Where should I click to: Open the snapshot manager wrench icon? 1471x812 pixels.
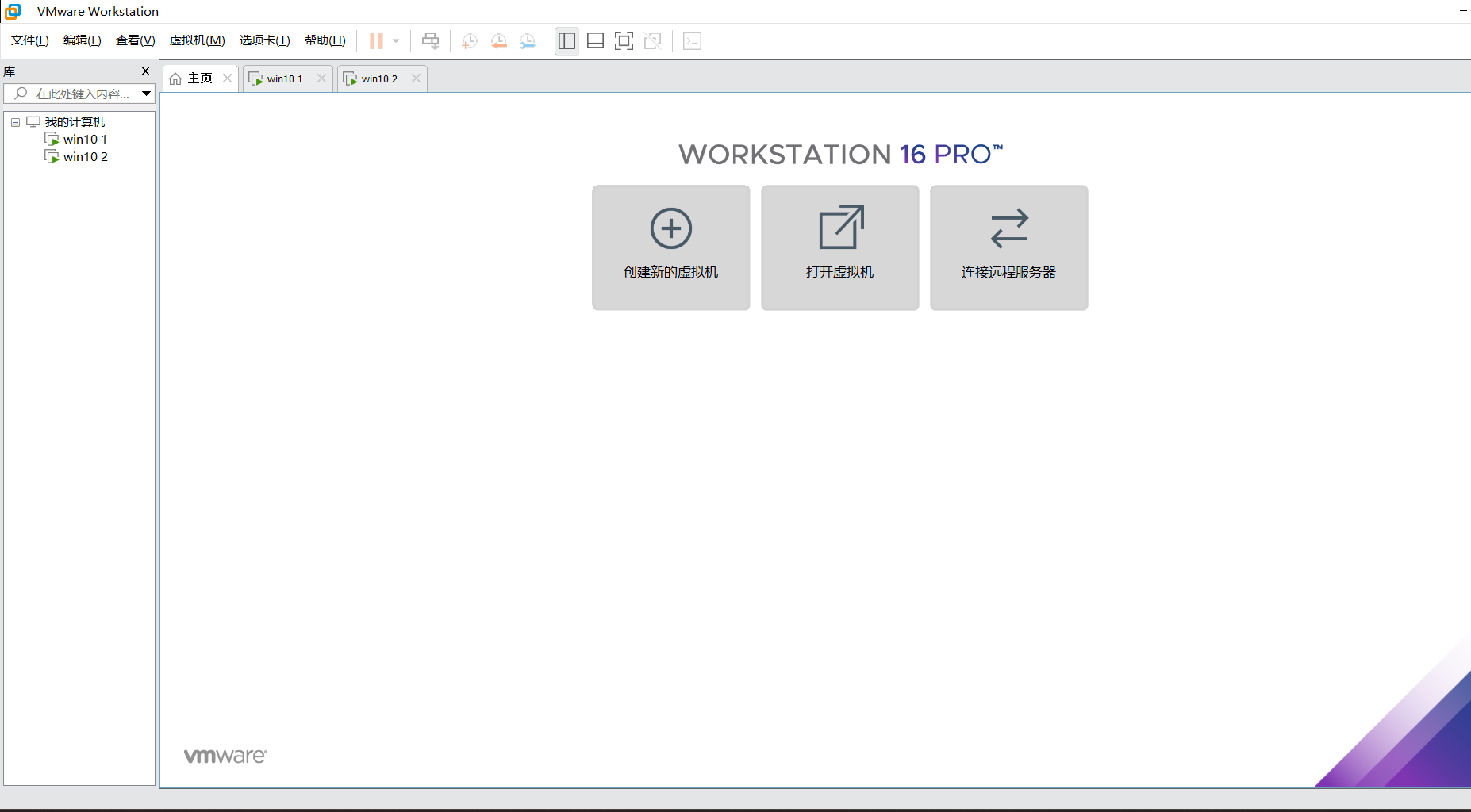tap(528, 41)
